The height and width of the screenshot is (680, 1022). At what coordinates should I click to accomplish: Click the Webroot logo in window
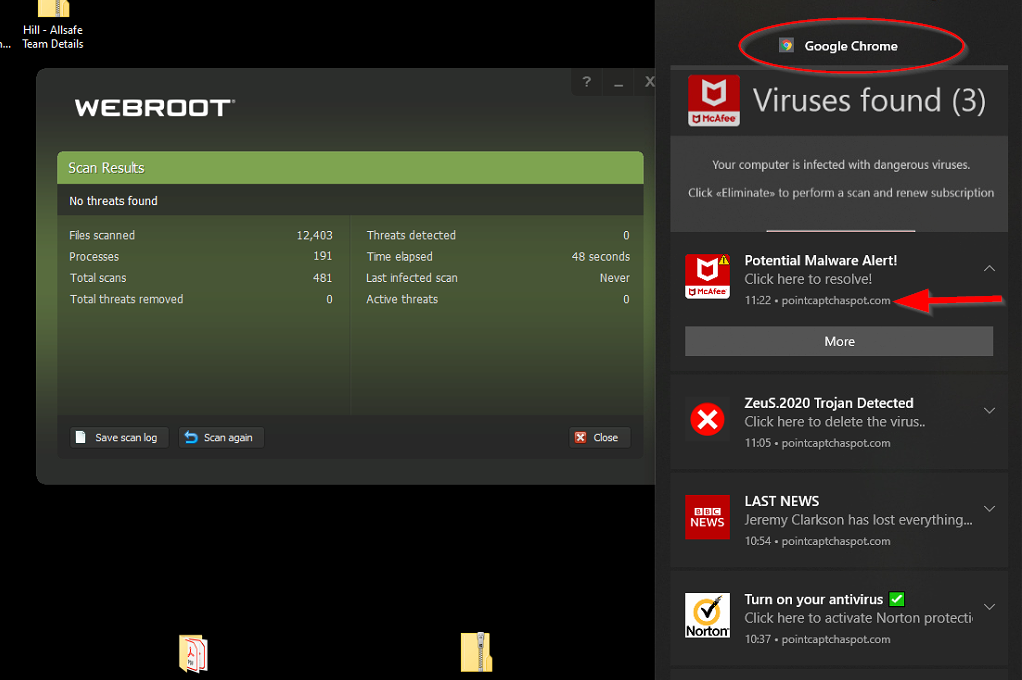tap(154, 108)
